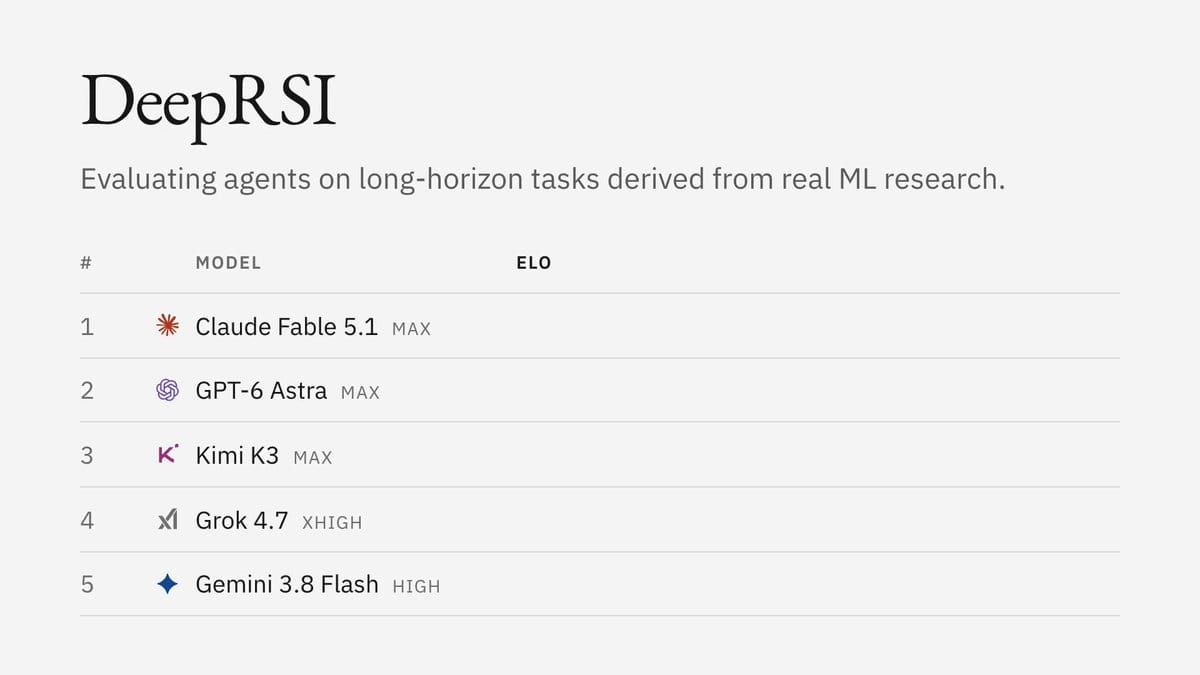The width and height of the screenshot is (1200, 675).
Task: Click the Claude starburst logo icon
Action: click(168, 325)
